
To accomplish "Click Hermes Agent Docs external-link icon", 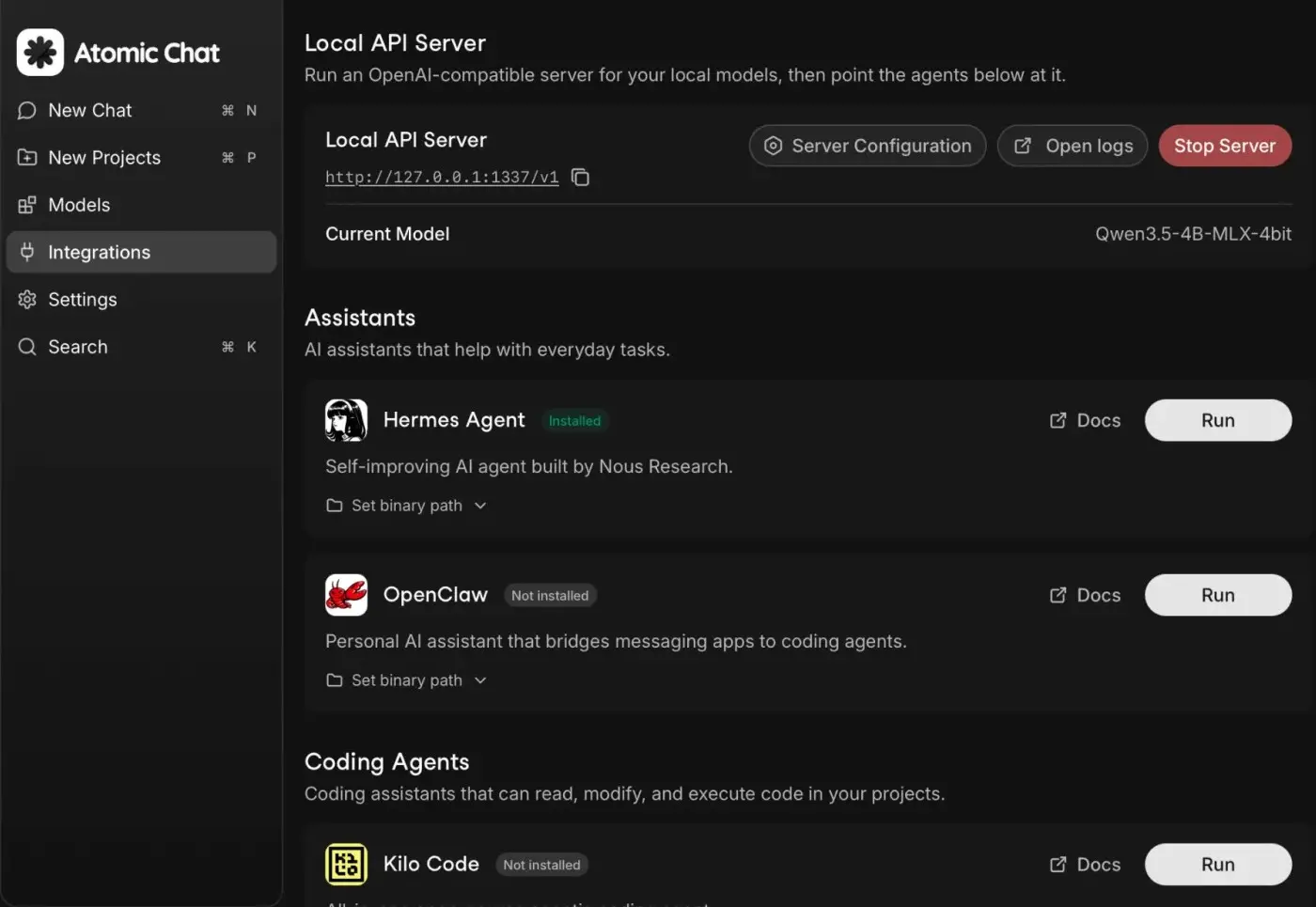I will coord(1058,420).
